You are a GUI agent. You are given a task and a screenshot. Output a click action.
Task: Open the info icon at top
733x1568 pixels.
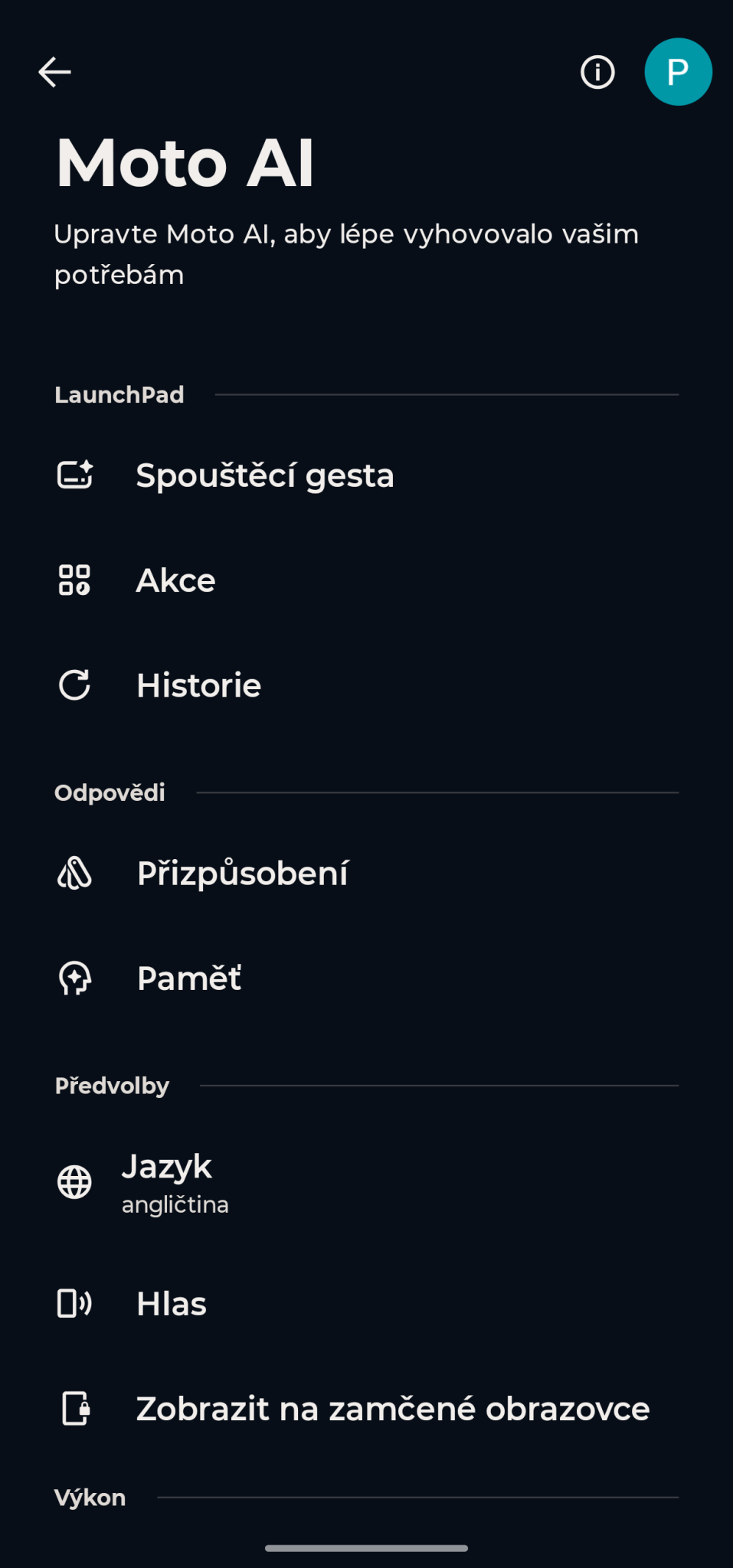(597, 73)
